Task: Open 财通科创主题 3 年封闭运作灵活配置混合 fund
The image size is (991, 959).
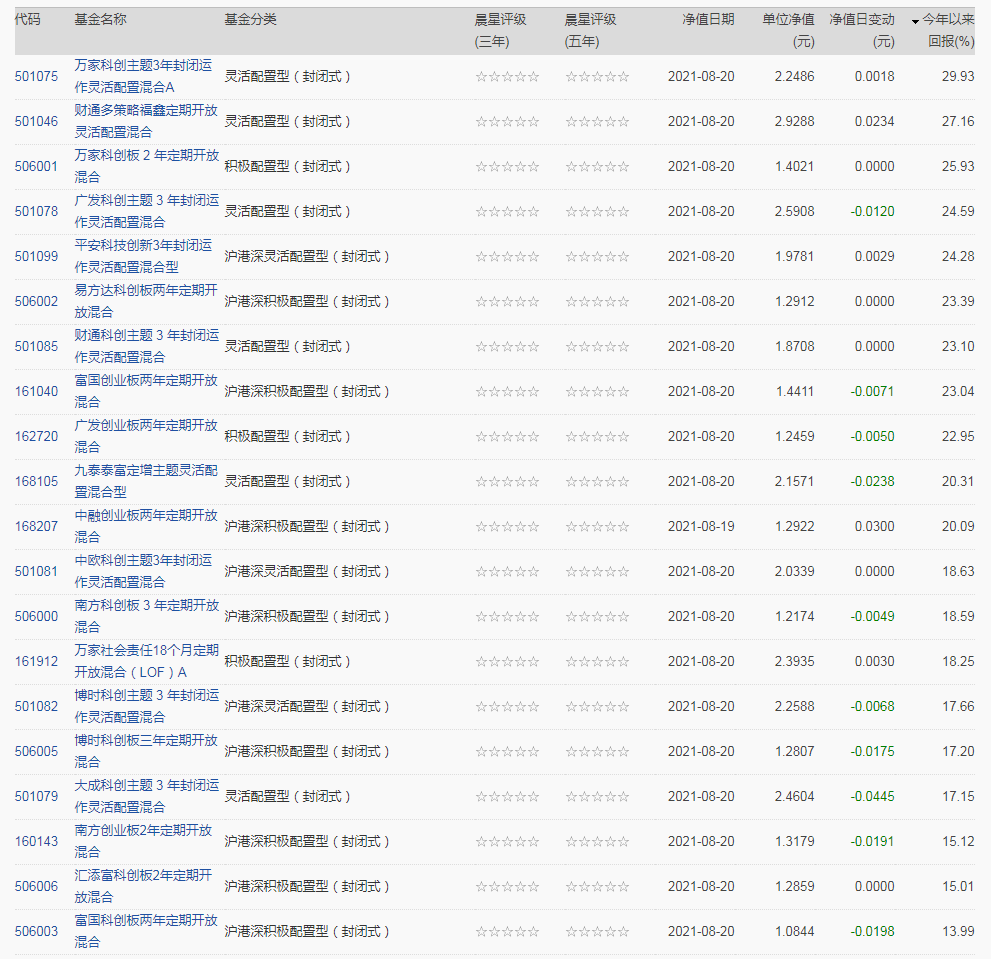Action: (x=147, y=346)
